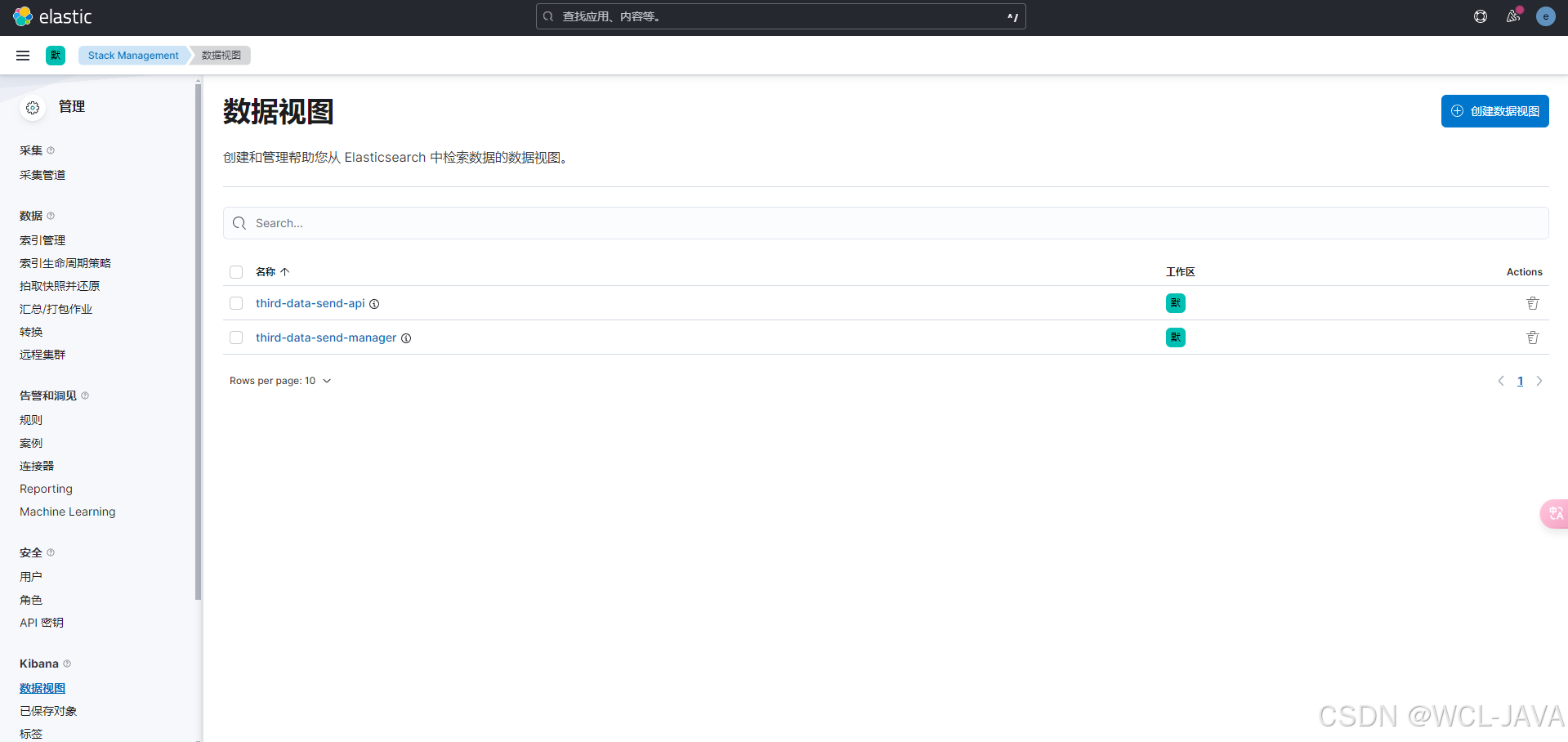
Task: Open 拍取快照并还原 in sidebar
Action: coord(60,286)
